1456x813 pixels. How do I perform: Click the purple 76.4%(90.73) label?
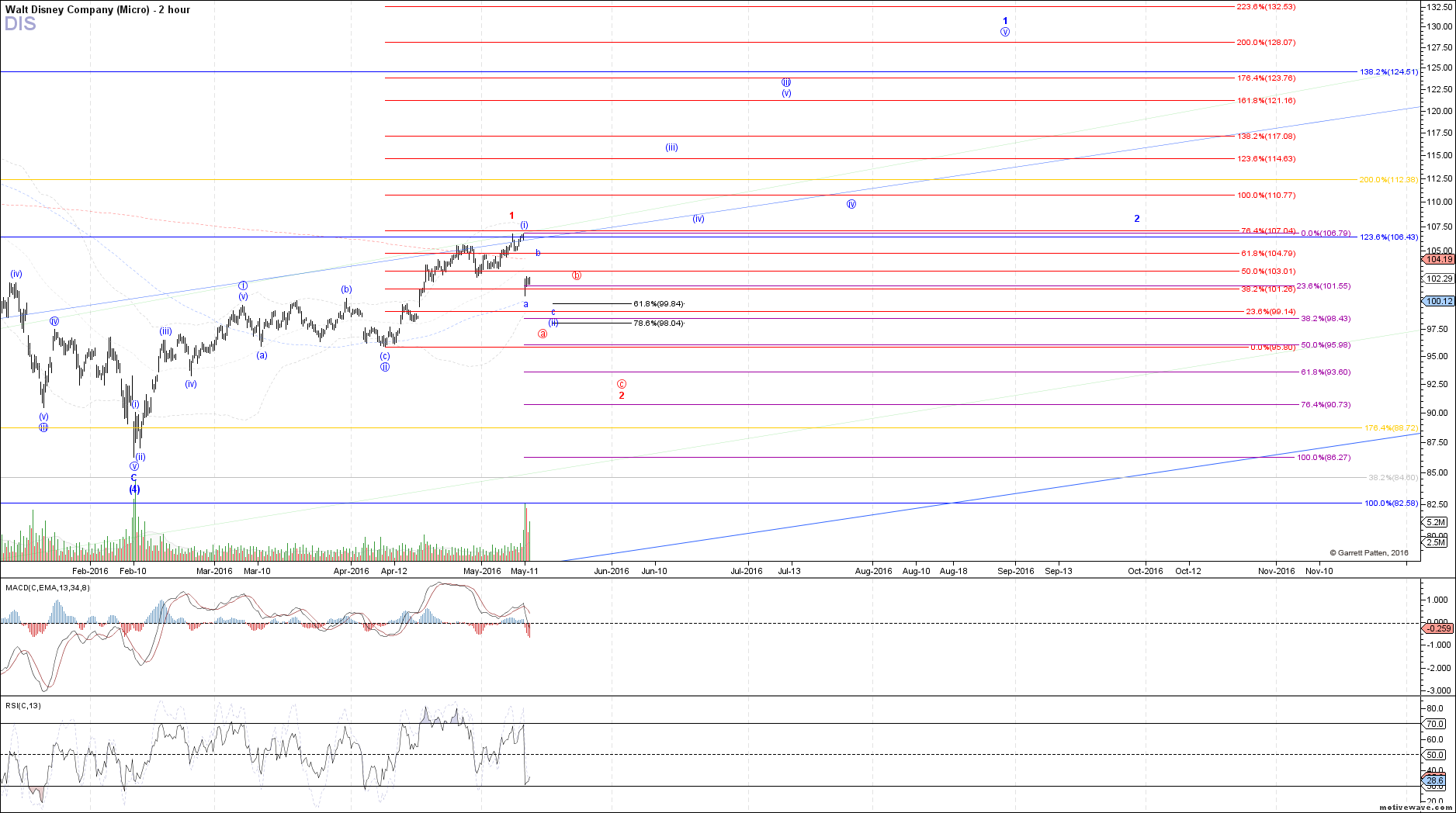coord(1326,405)
